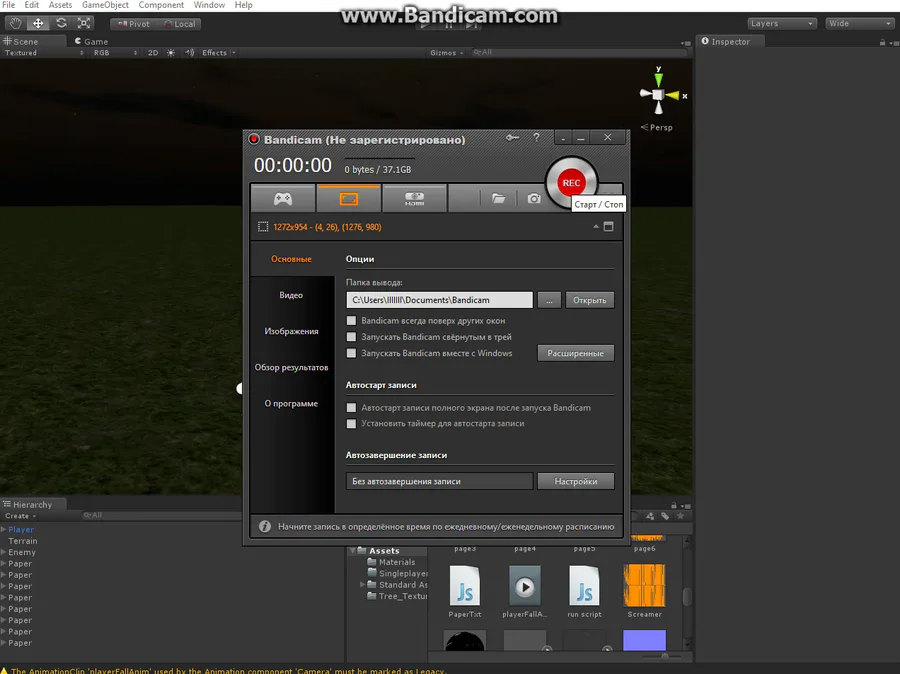Screen dimensions: 900x674
Task: Open the RGB render mode dropdown
Action: pyautogui.click(x=115, y=52)
